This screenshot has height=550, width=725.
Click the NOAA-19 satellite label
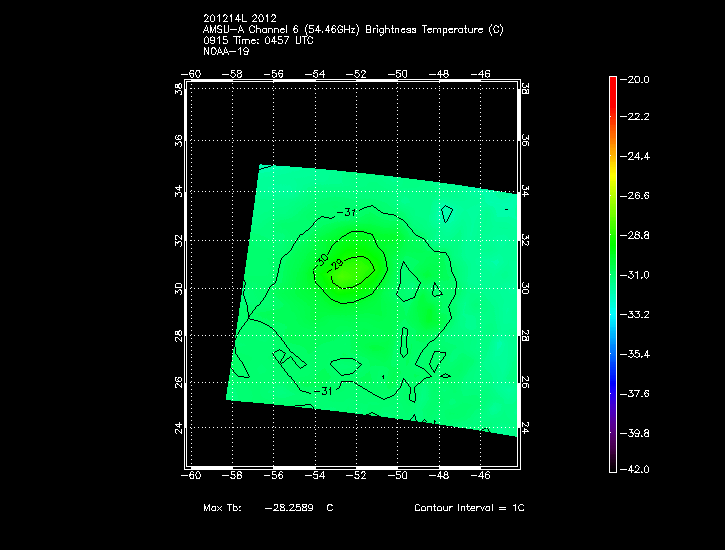point(225,51)
